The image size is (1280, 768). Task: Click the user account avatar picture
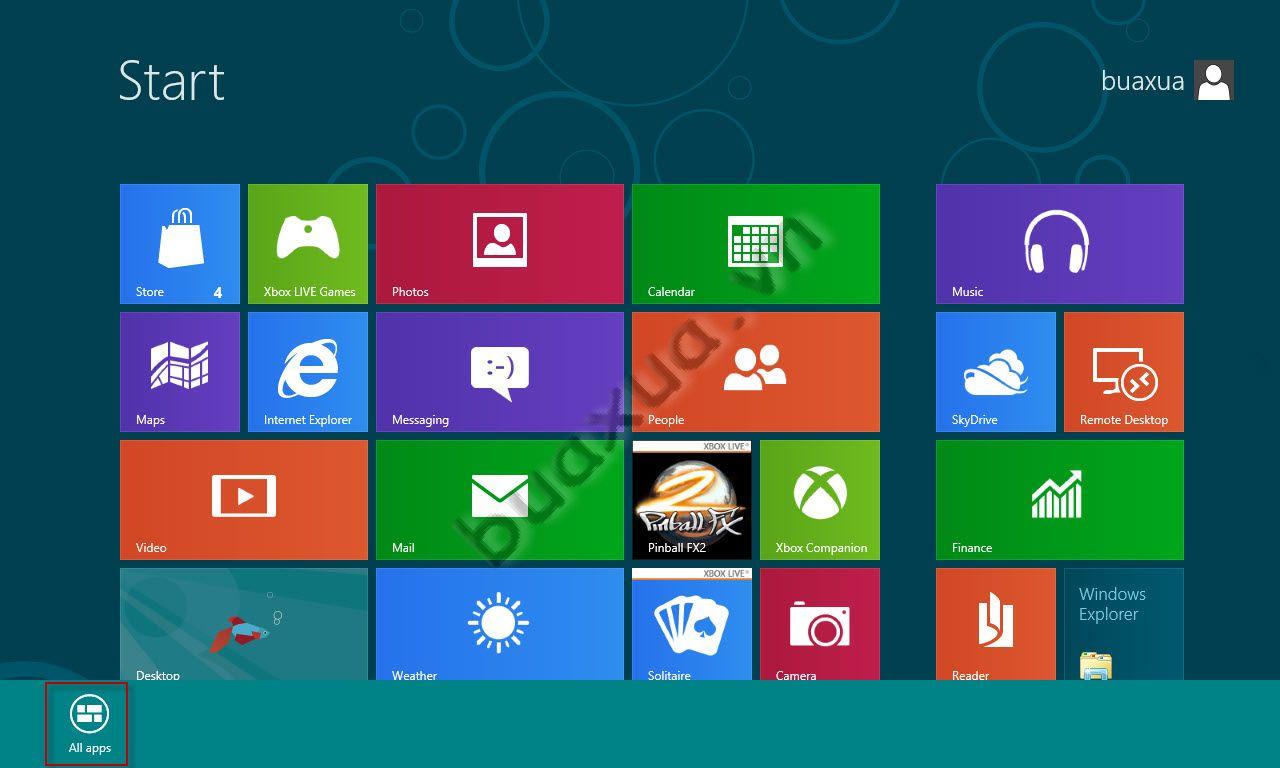[1214, 80]
